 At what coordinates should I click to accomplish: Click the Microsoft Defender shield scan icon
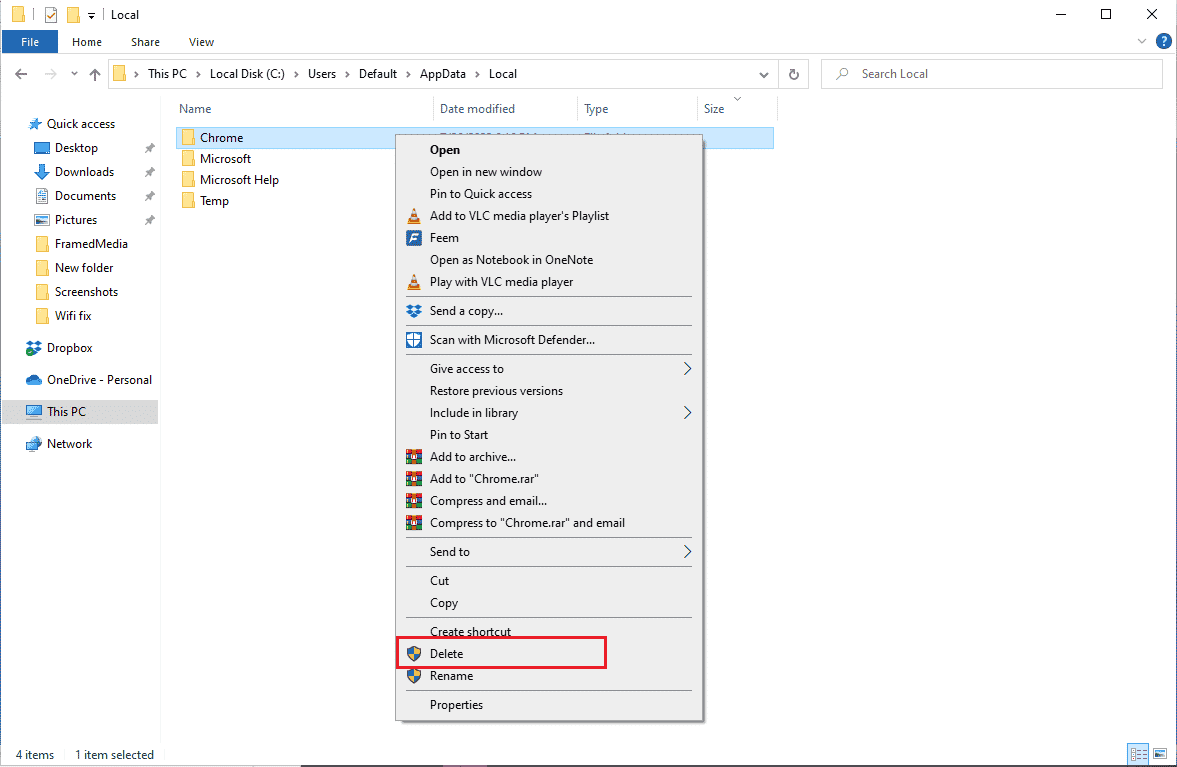[414, 340]
